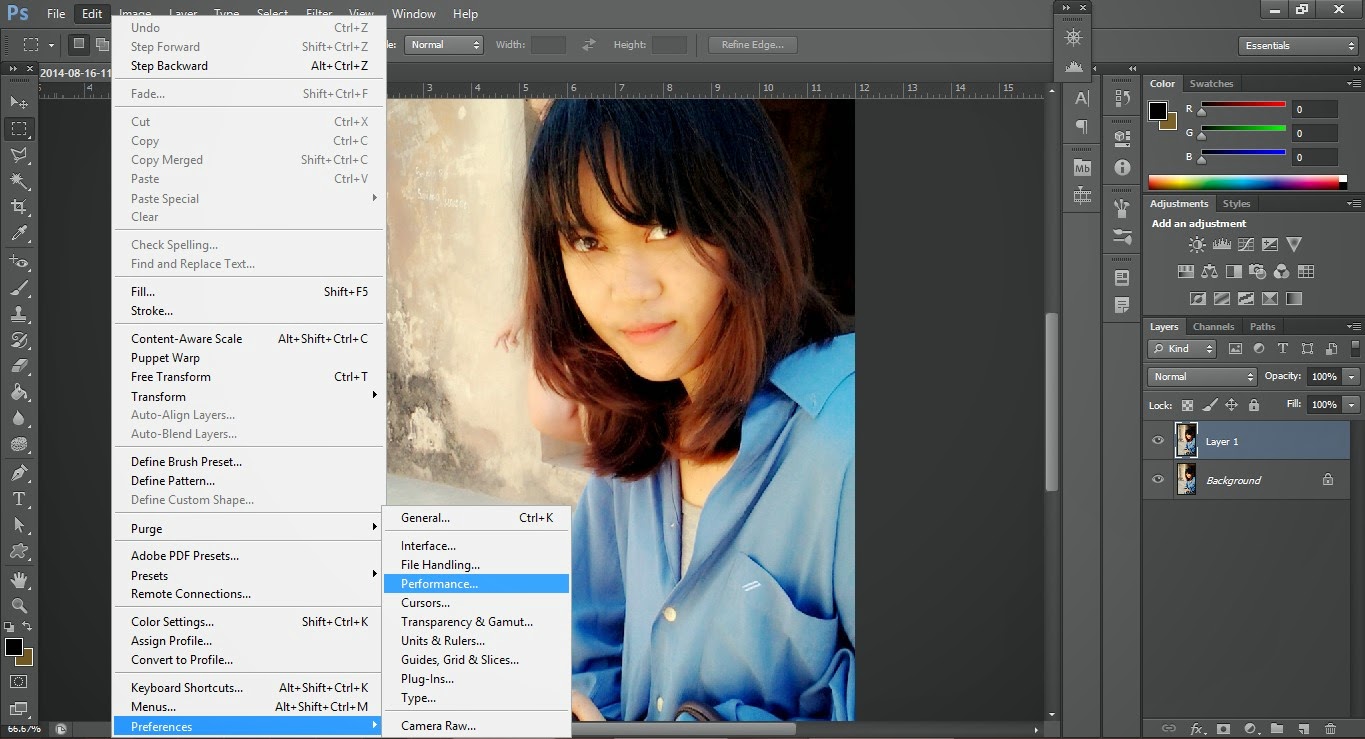Open Performance preferences from submenu
The height and width of the screenshot is (739, 1365).
[439, 584]
